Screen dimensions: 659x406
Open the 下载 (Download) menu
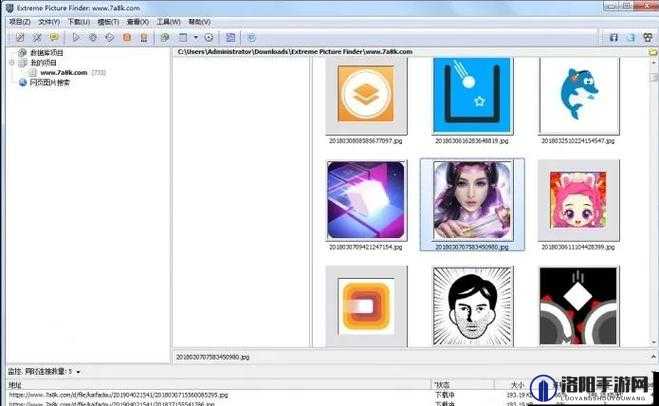click(x=79, y=21)
